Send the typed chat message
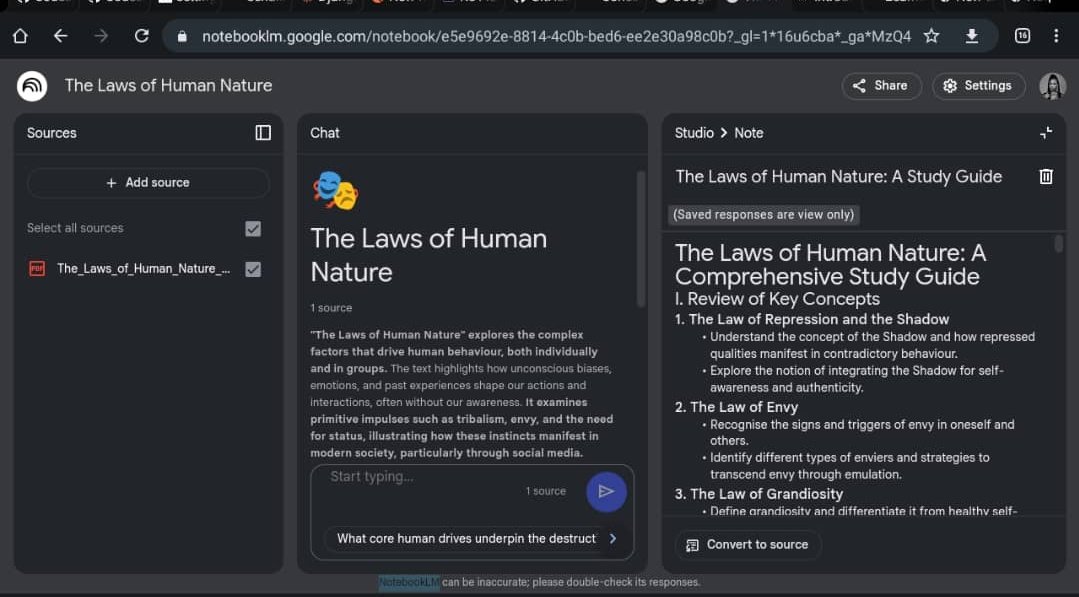 pyautogui.click(x=606, y=491)
